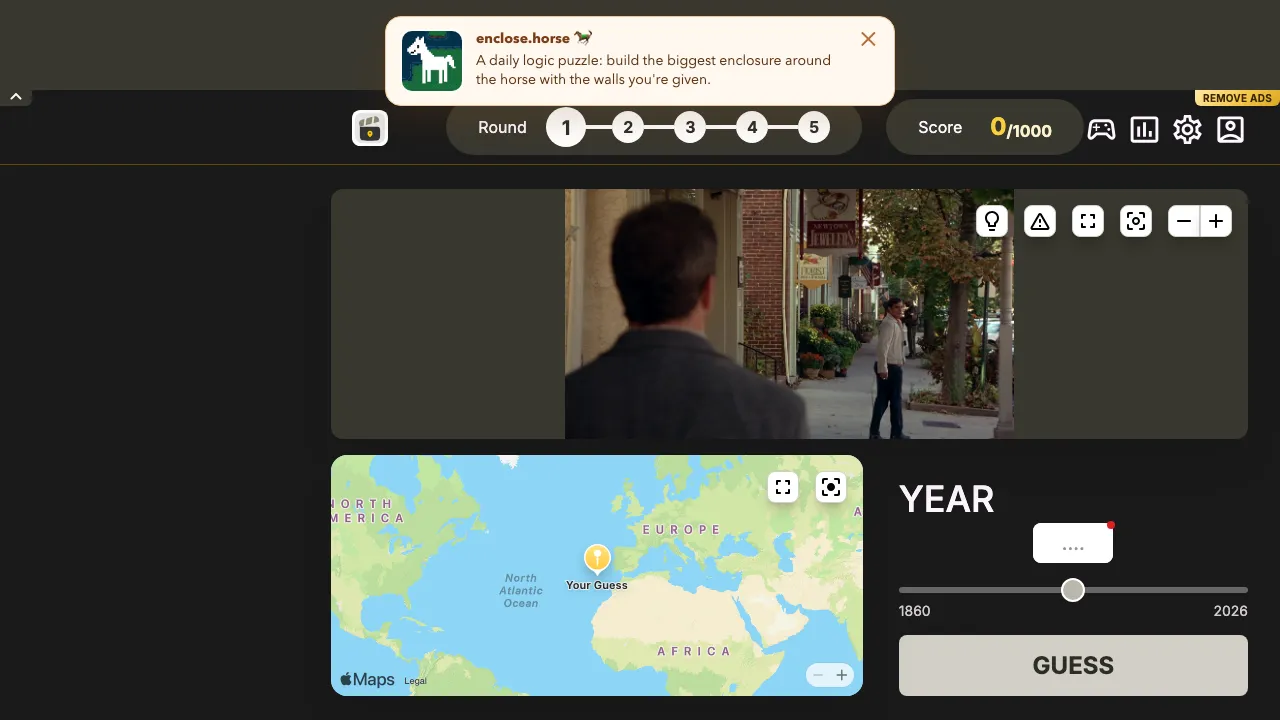Image resolution: width=1280 pixels, height=720 pixels.
Task: Click the year slider handle
Action: (1073, 590)
